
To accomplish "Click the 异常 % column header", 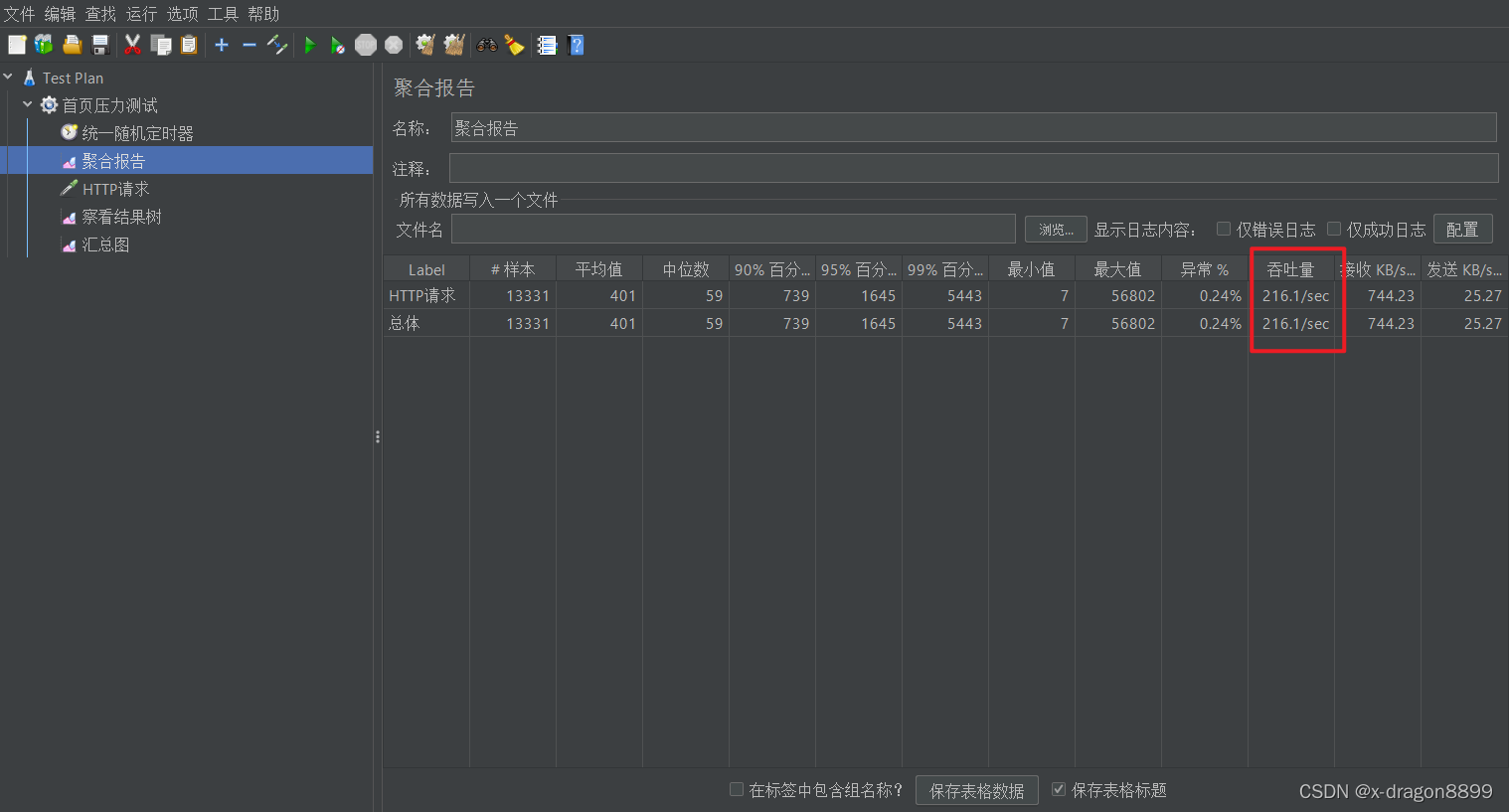I will click(1205, 269).
